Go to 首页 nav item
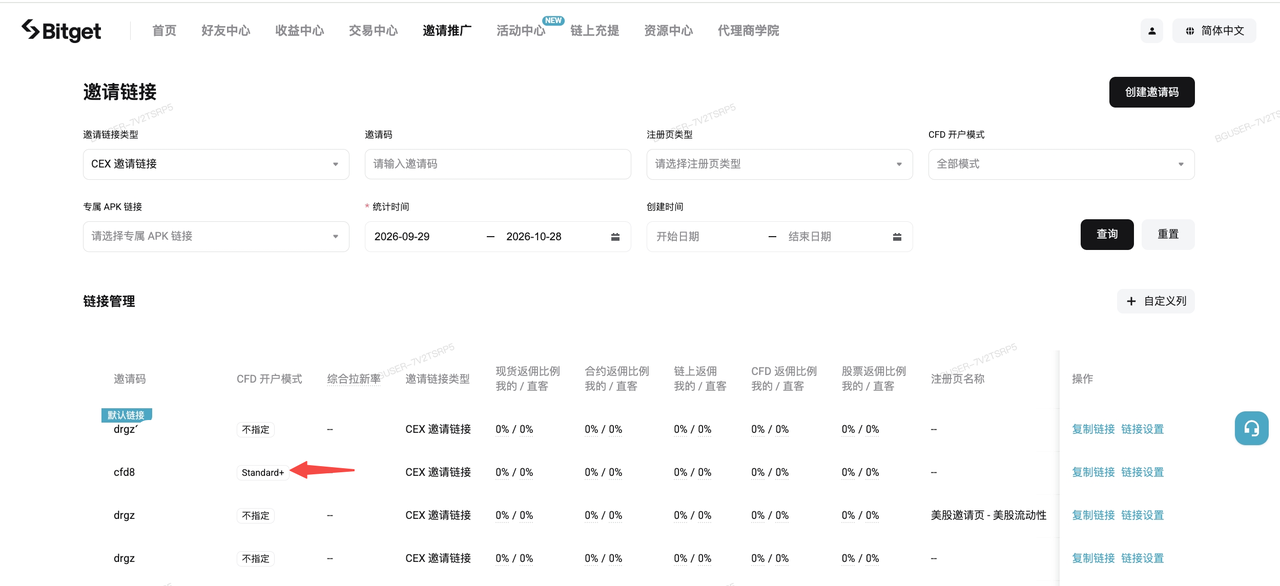The height and width of the screenshot is (586, 1280). pos(164,31)
